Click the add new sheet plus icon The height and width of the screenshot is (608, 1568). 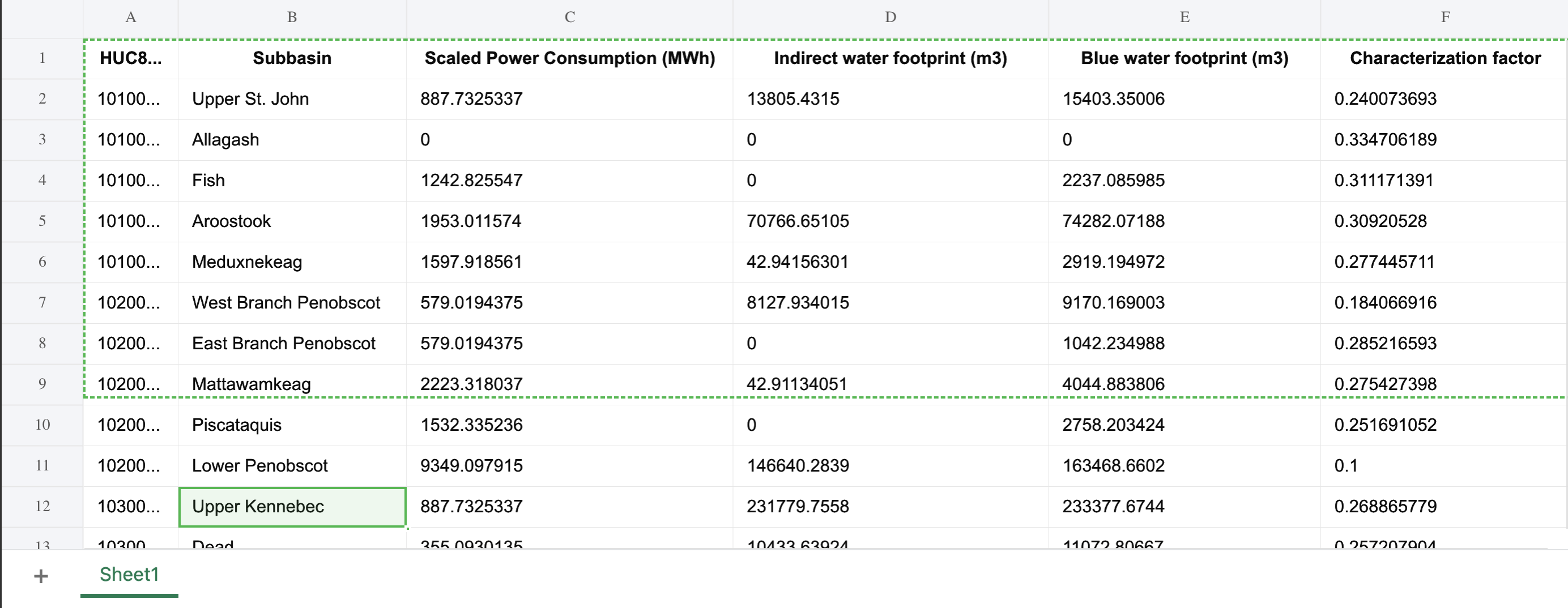point(41,576)
